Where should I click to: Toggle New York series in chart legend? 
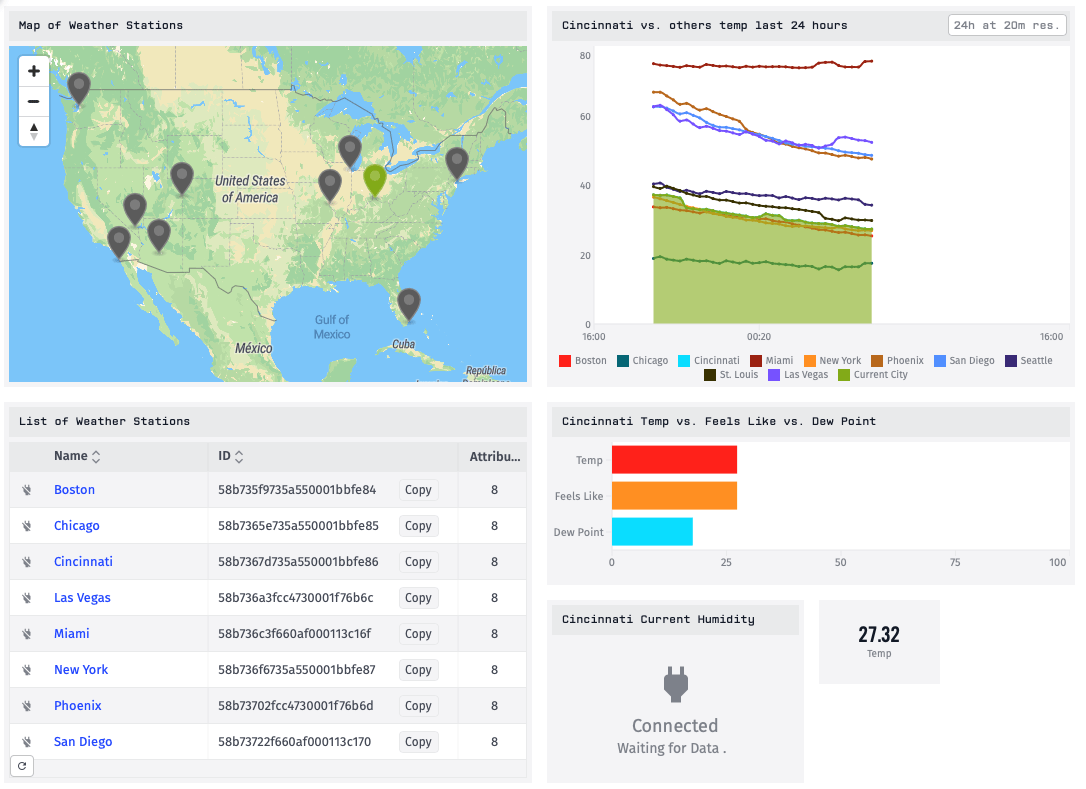[x=833, y=361]
